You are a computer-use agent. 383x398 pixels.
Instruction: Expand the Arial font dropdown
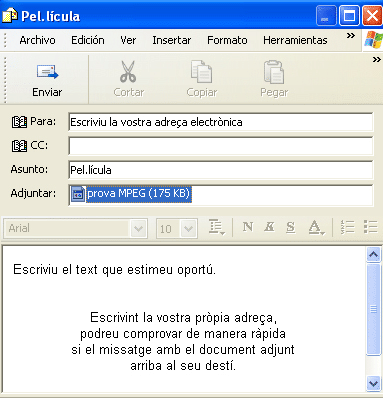(x=138, y=229)
